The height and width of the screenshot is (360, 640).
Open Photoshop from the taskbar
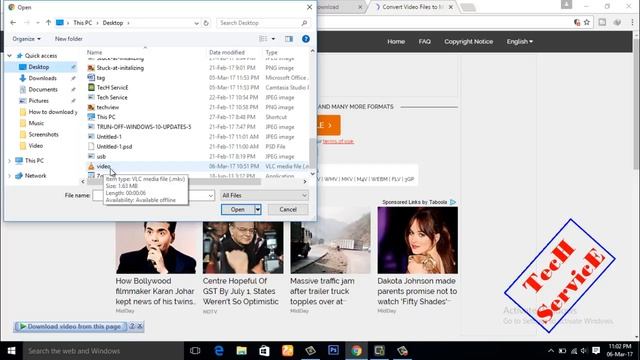[333, 351]
